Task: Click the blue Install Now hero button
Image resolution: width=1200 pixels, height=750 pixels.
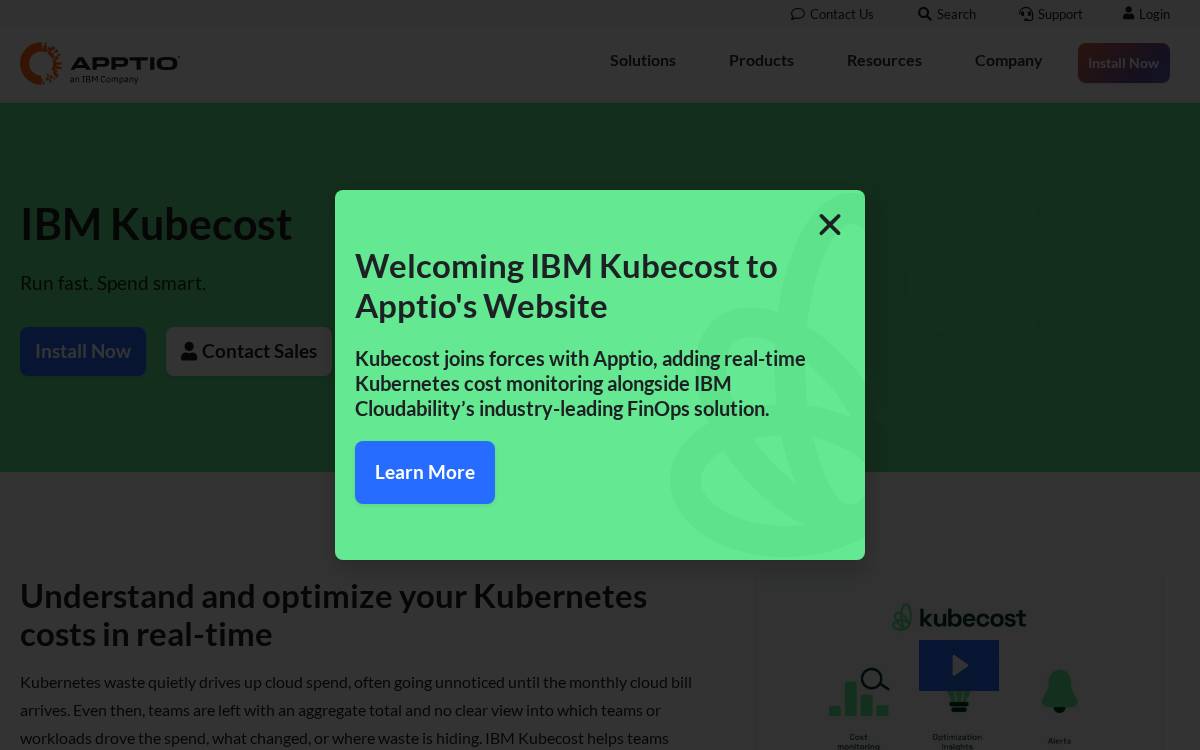Action: tap(83, 351)
